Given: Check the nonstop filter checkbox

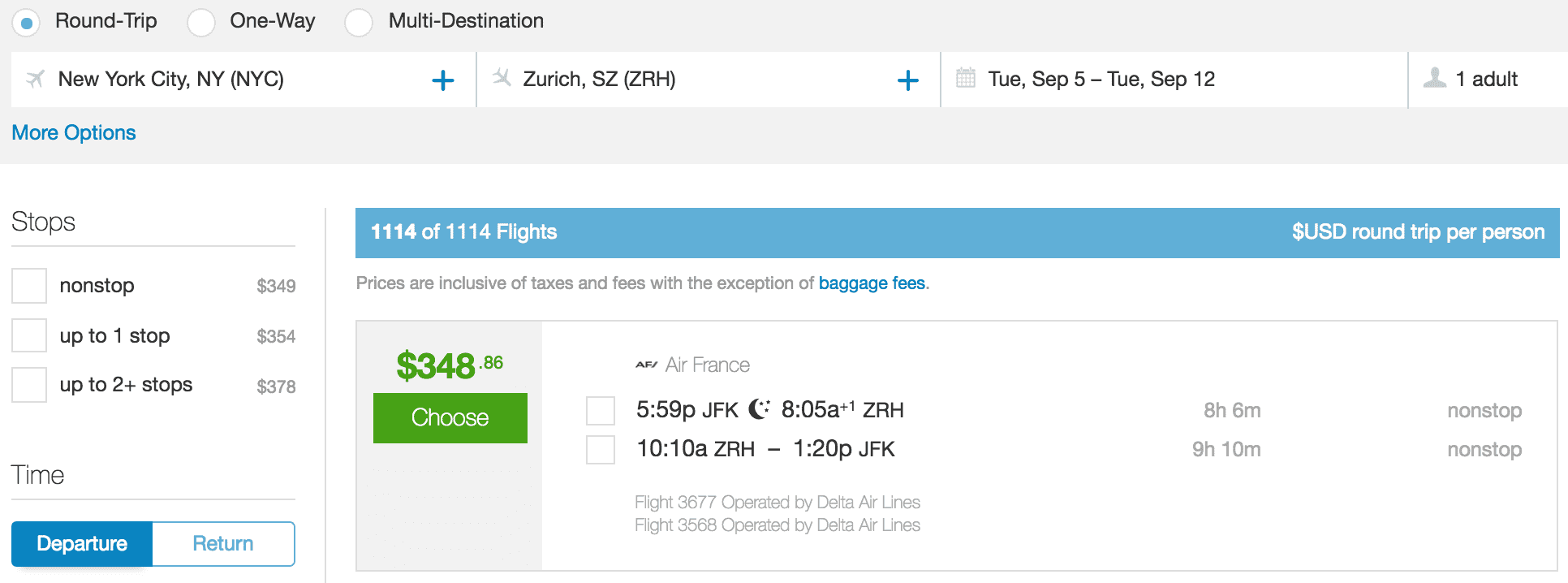Looking at the screenshot, I should click(29, 286).
